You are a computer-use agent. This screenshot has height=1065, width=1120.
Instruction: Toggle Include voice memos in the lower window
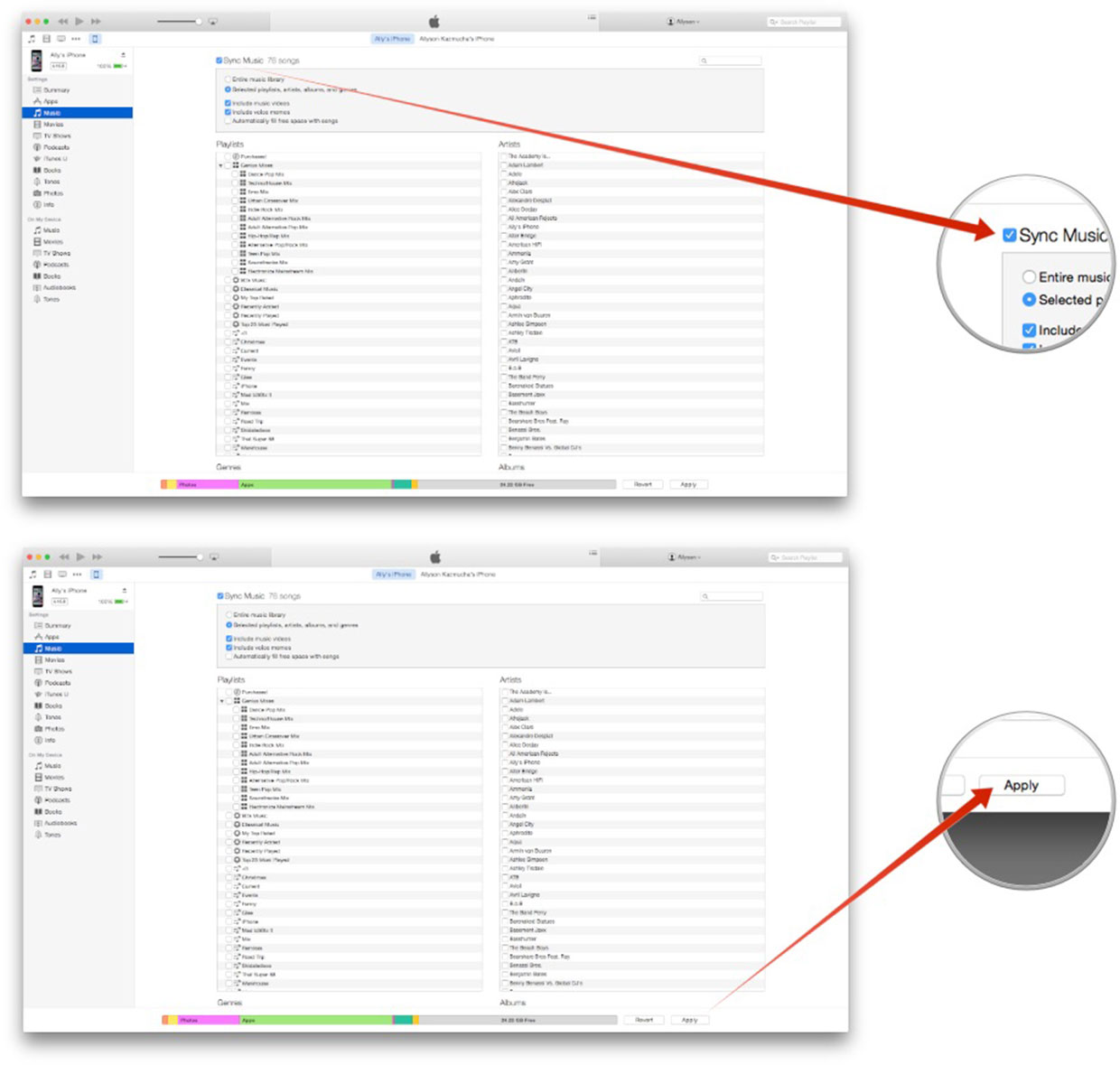click(x=229, y=648)
